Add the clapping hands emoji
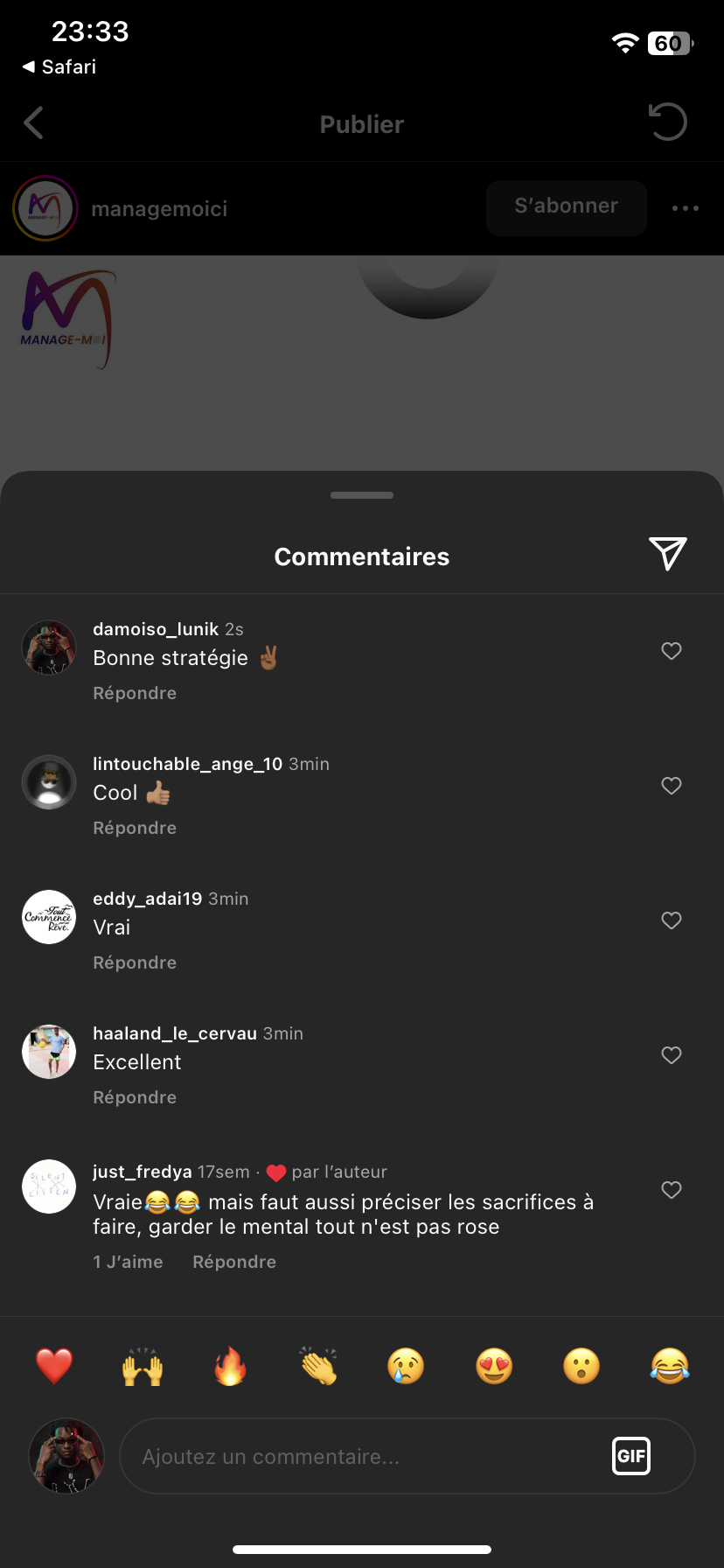The width and height of the screenshot is (724, 1568). pyautogui.click(x=318, y=1366)
